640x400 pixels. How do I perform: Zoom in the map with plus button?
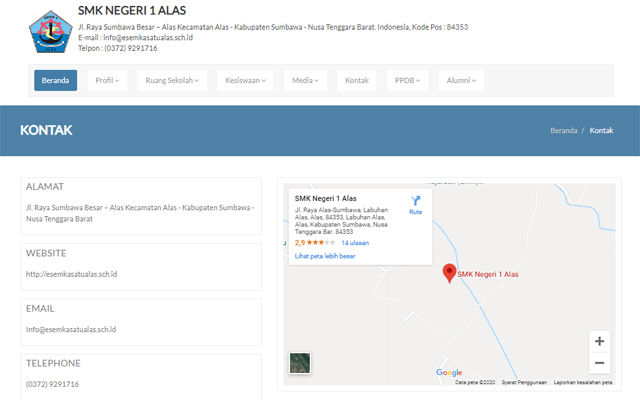tap(599, 341)
